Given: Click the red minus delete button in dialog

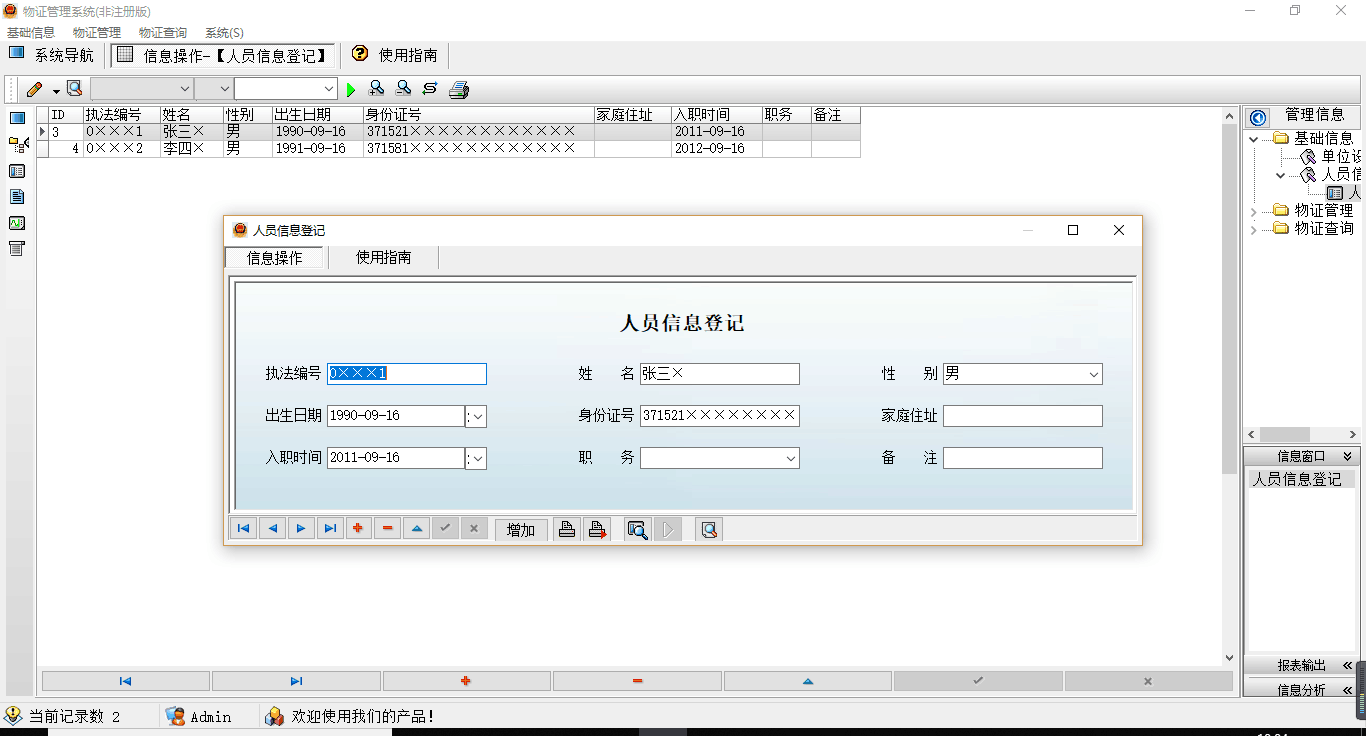Looking at the screenshot, I should click(388, 529).
